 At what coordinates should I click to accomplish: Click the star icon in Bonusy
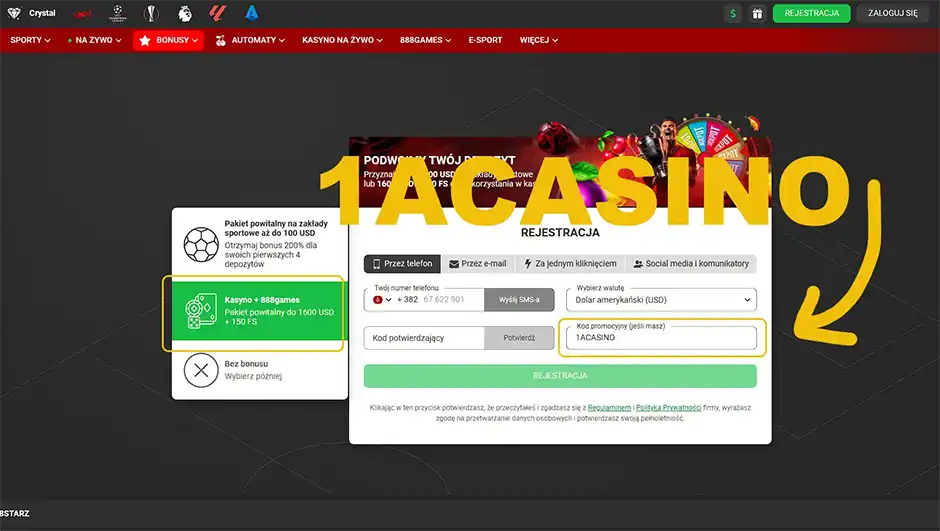click(144, 40)
